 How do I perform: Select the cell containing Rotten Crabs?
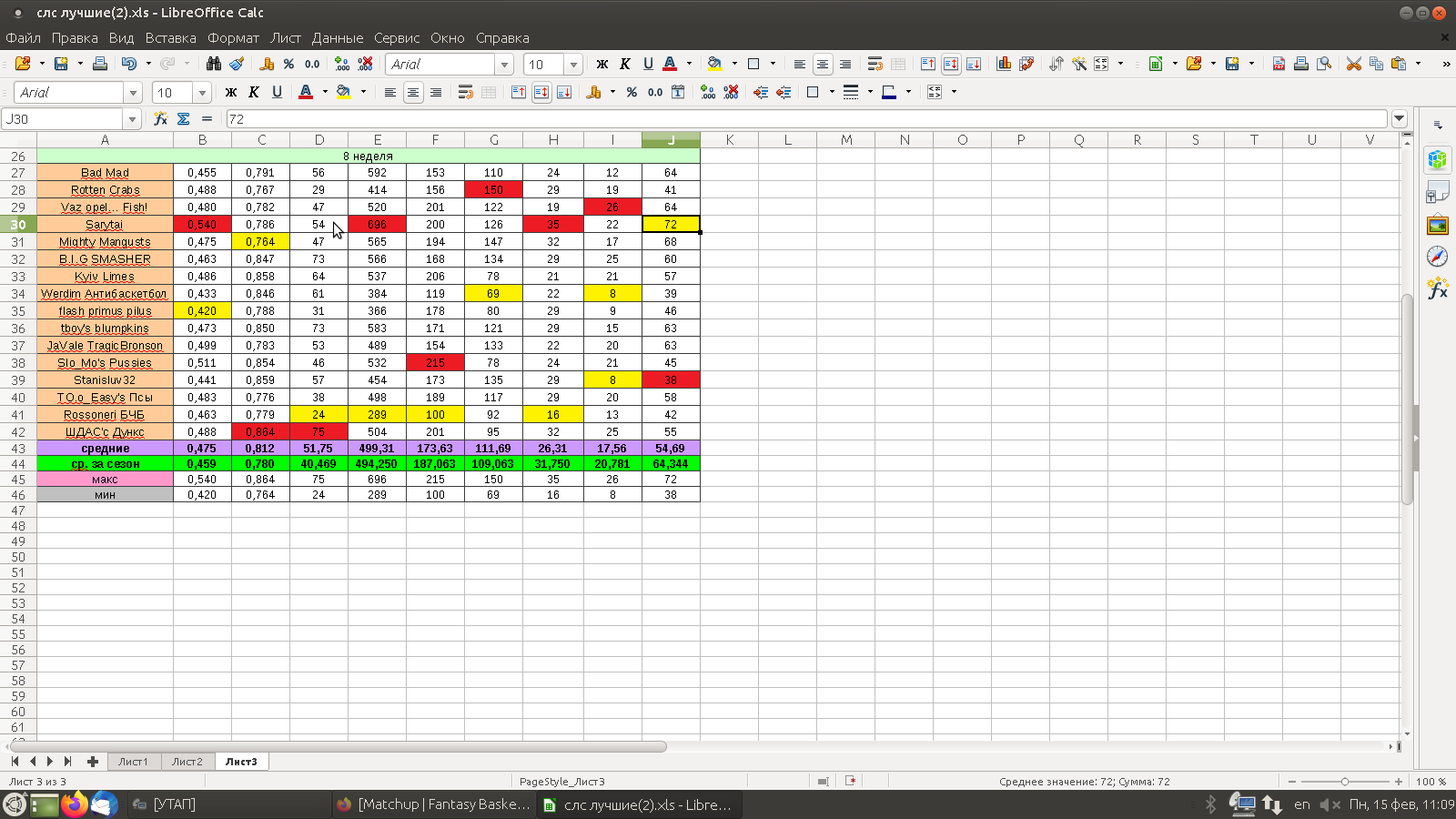(105, 190)
